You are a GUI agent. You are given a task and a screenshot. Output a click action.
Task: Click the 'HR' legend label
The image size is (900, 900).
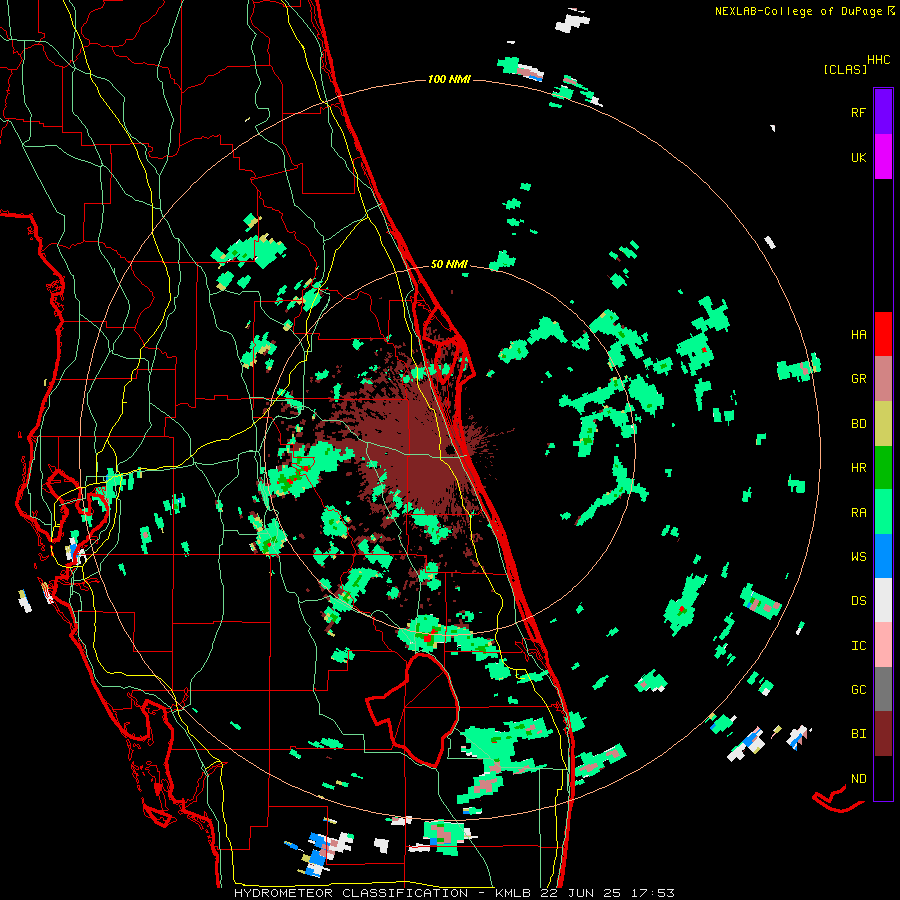[x=858, y=468]
